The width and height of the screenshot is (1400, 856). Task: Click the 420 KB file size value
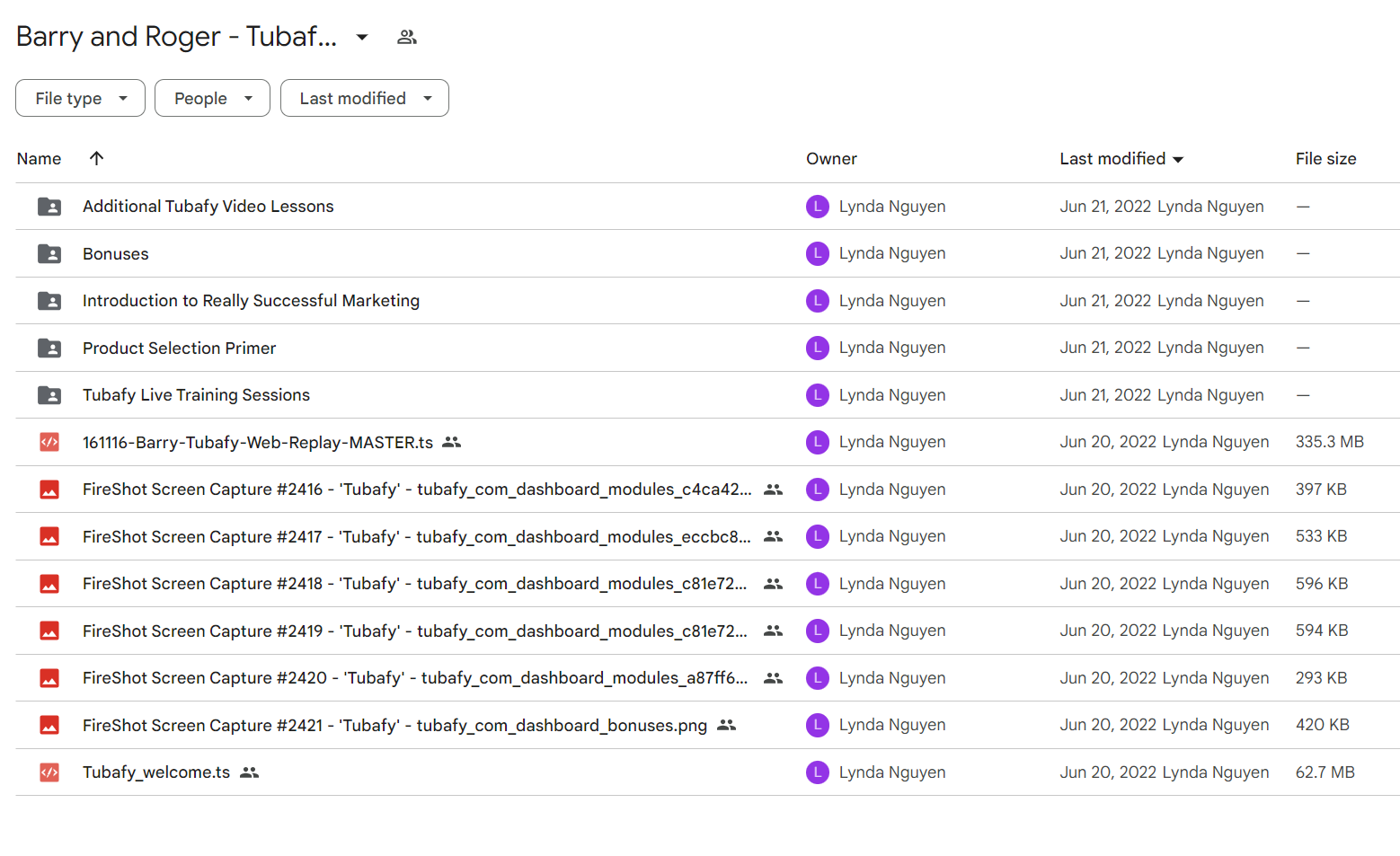pos(1322,725)
